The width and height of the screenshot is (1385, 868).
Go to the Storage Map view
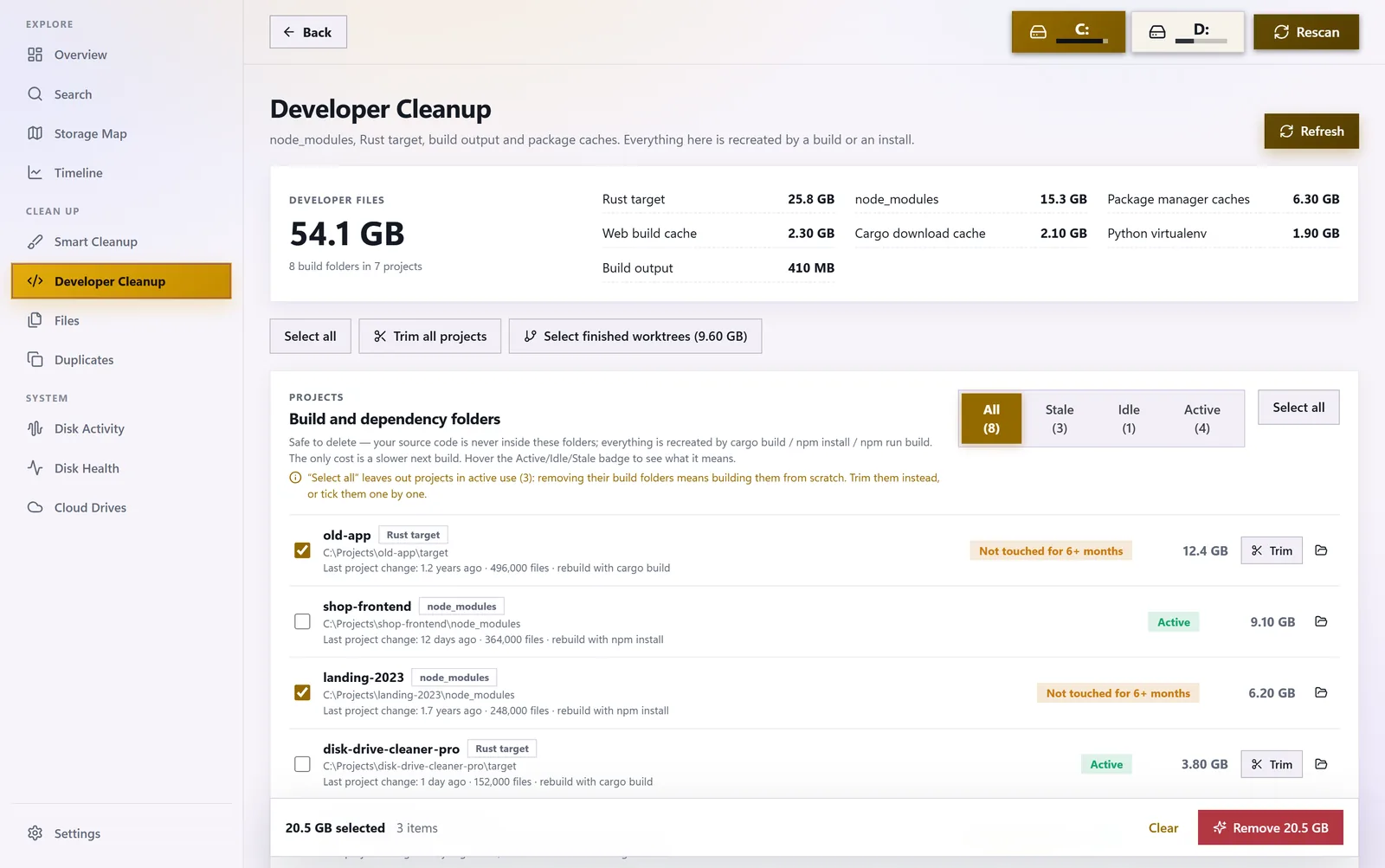[x=121, y=133]
